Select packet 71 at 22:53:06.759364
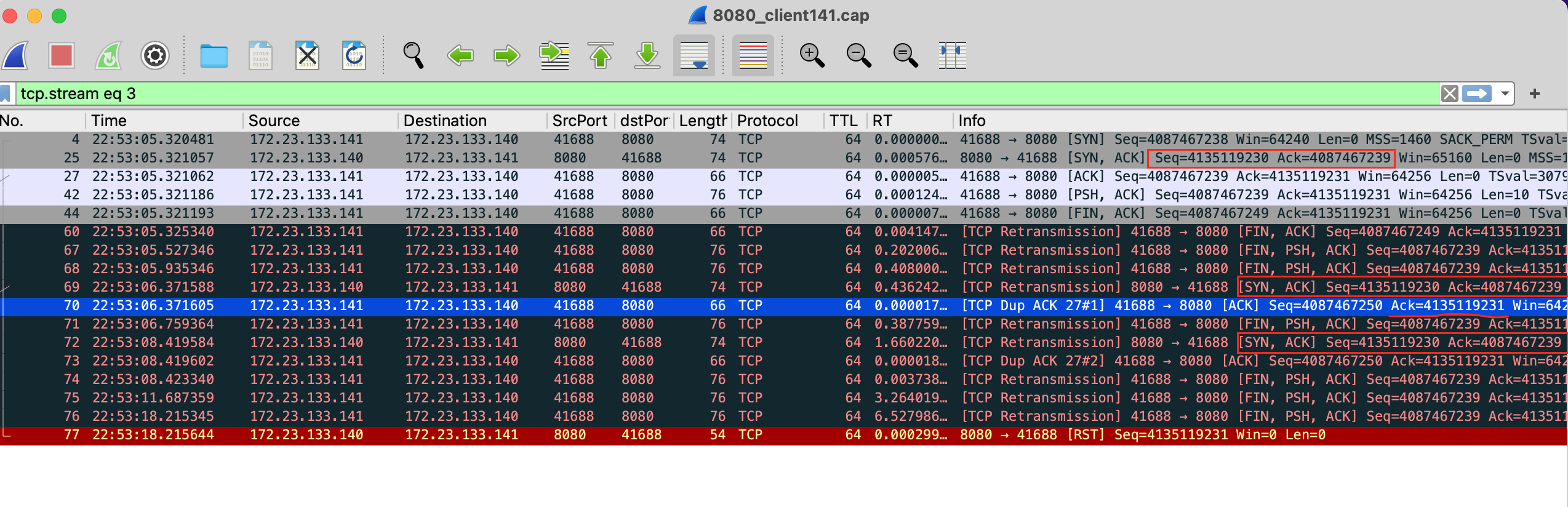The width and height of the screenshot is (1568, 507). tap(783, 324)
